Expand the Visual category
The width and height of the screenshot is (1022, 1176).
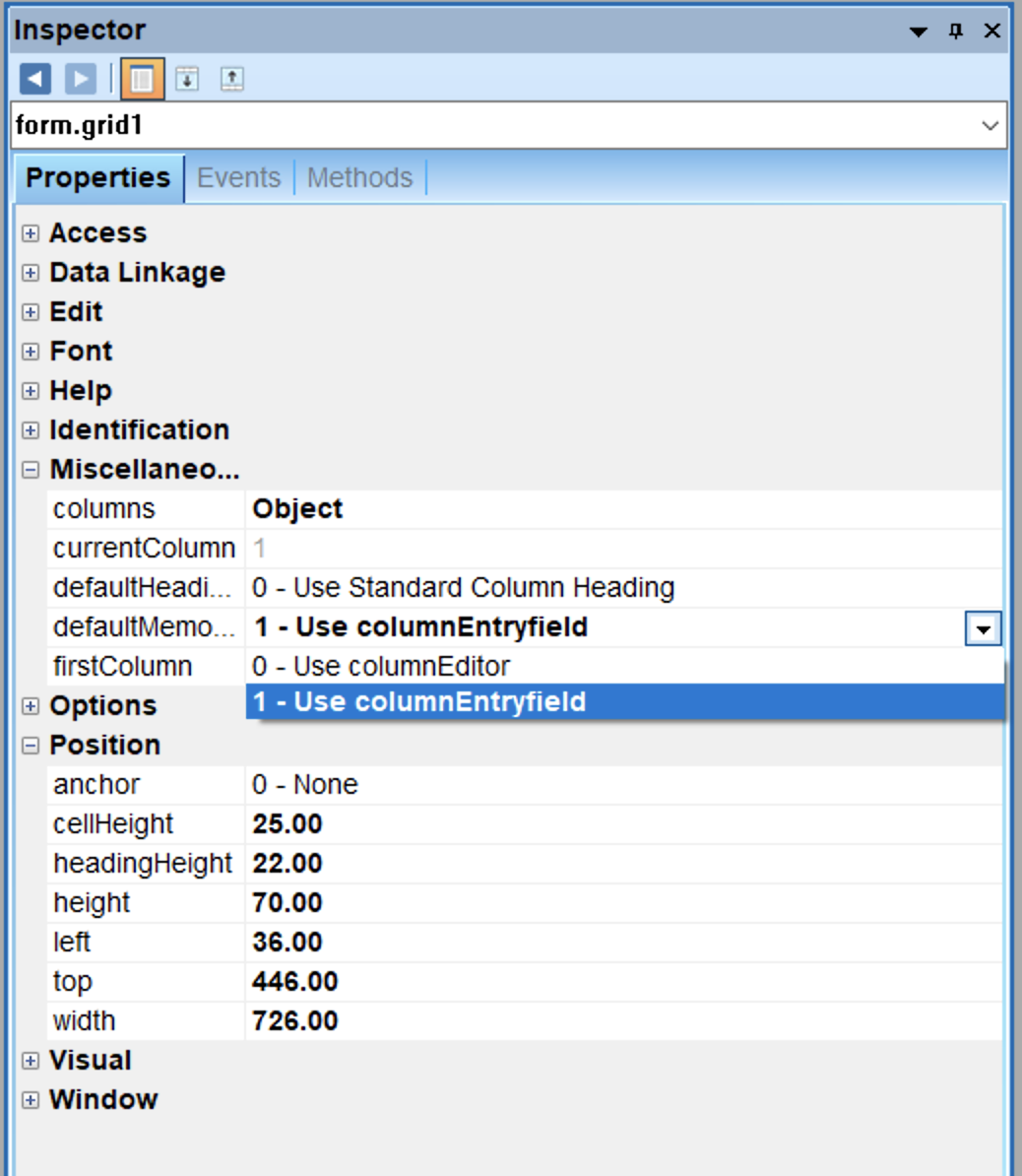[x=31, y=1061]
